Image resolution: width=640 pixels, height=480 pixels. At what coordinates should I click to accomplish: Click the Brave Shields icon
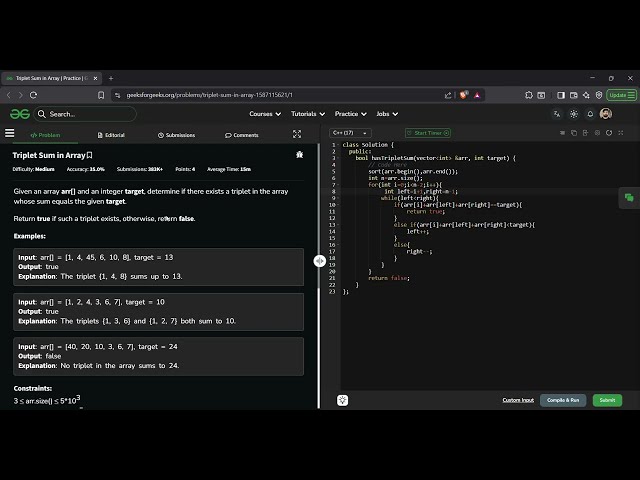pyautogui.click(x=463, y=95)
